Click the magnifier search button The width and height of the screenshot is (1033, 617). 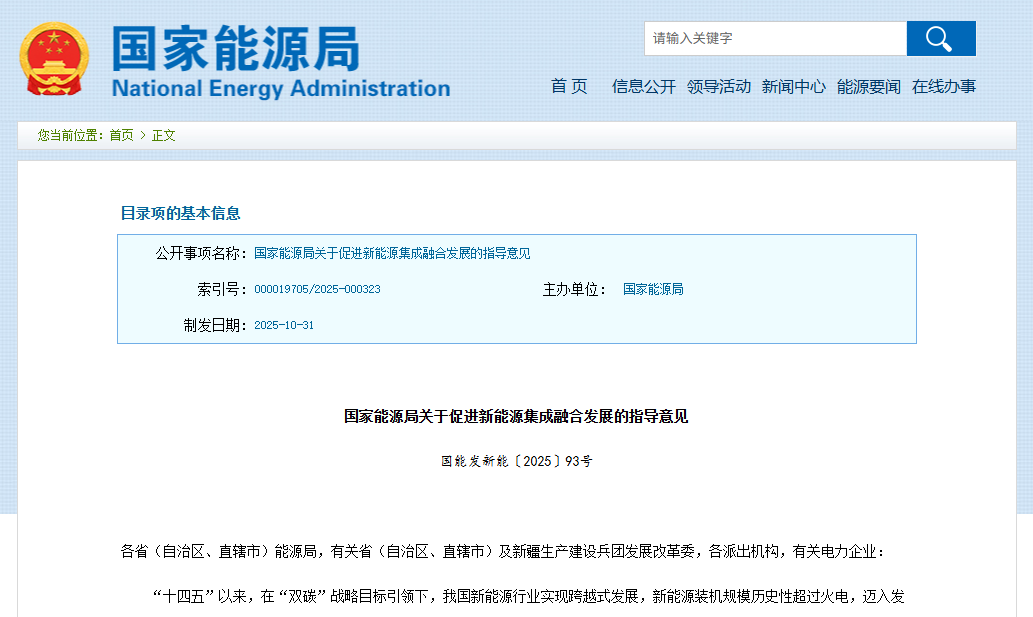click(x=940, y=39)
